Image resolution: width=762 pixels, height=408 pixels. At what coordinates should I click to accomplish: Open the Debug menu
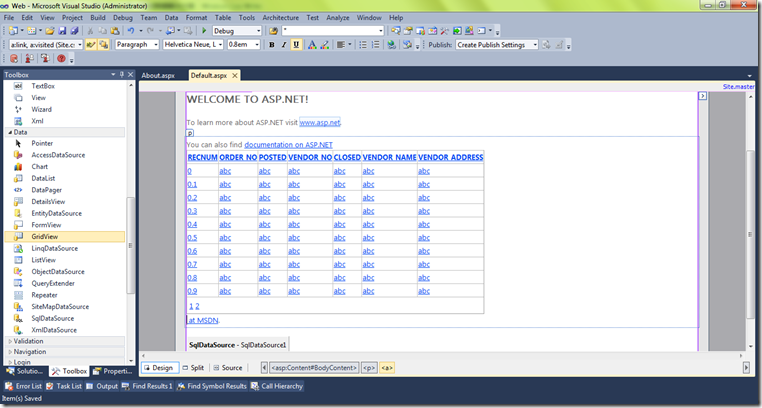[122, 17]
